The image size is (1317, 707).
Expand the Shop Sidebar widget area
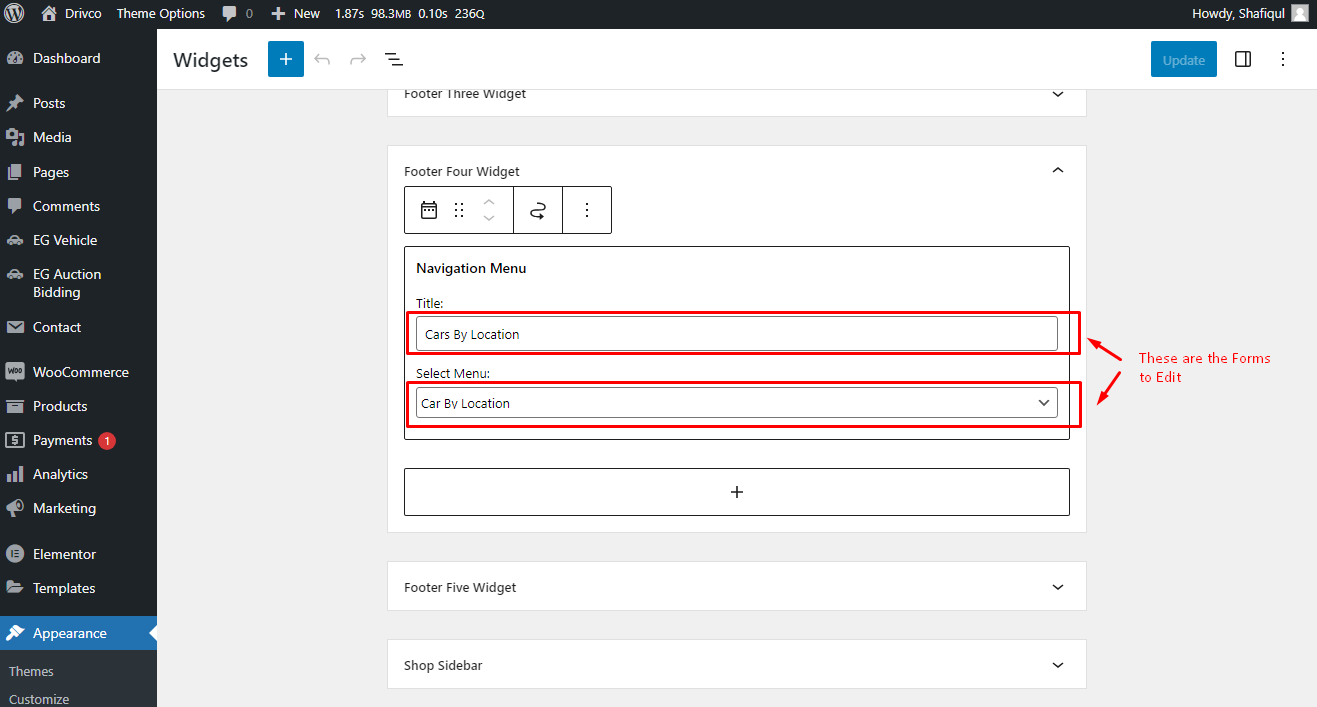pyautogui.click(x=1058, y=665)
